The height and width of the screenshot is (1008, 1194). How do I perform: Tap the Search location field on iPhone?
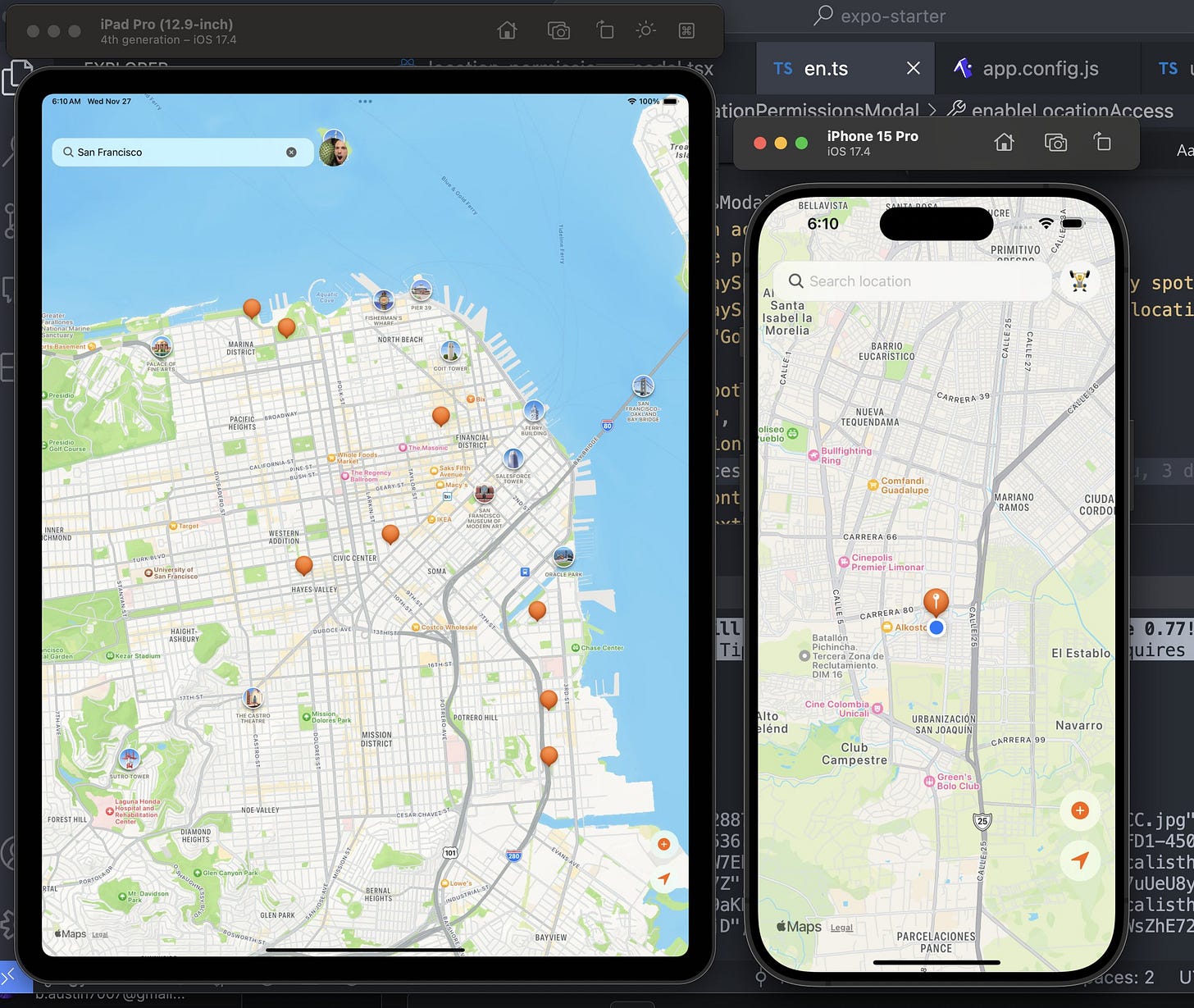913,281
